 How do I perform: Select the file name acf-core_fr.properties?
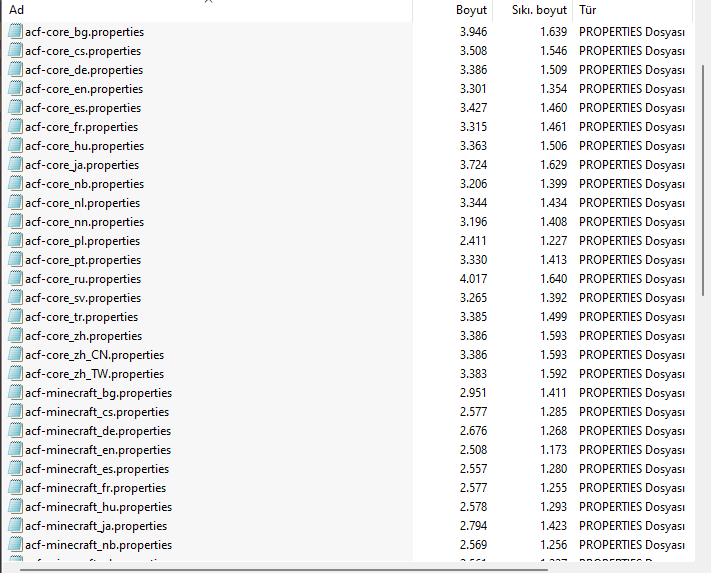click(x=82, y=127)
